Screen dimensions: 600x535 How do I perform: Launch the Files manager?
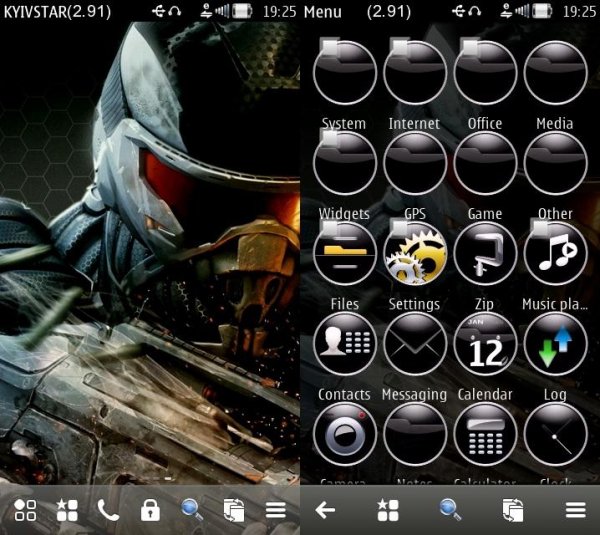[x=344, y=253]
